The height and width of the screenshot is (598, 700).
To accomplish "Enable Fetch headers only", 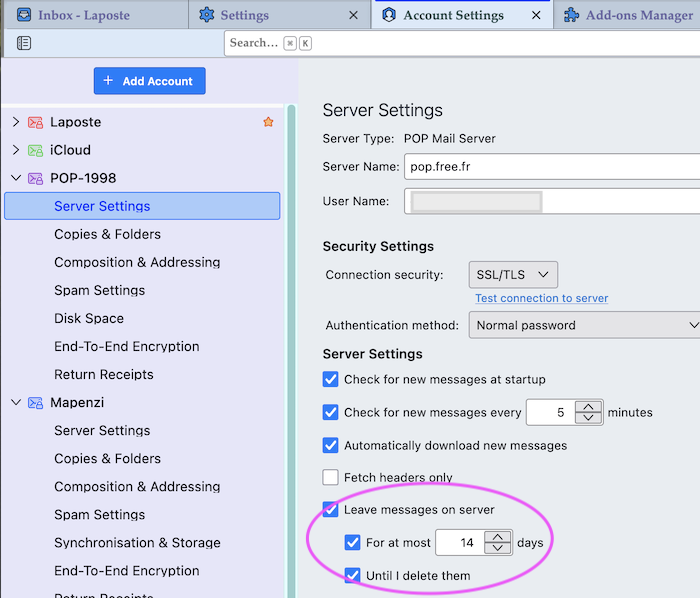I will (330, 477).
